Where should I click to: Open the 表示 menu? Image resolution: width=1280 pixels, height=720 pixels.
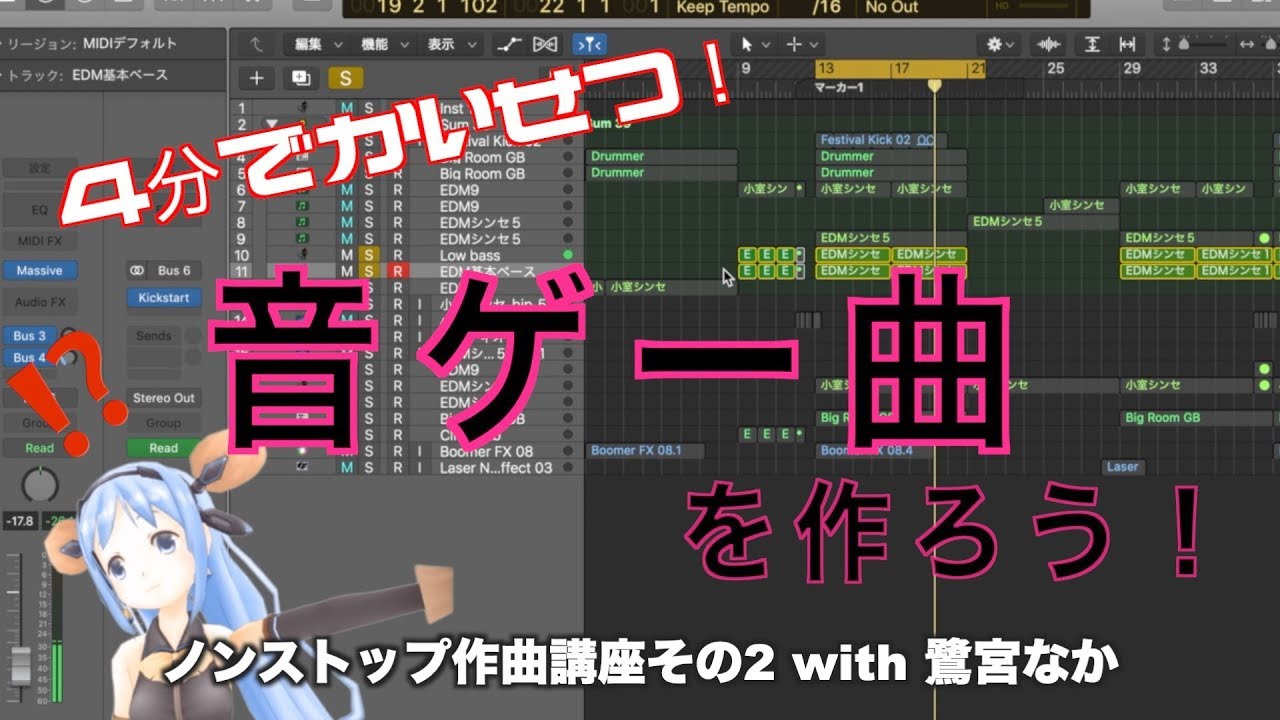(449, 44)
